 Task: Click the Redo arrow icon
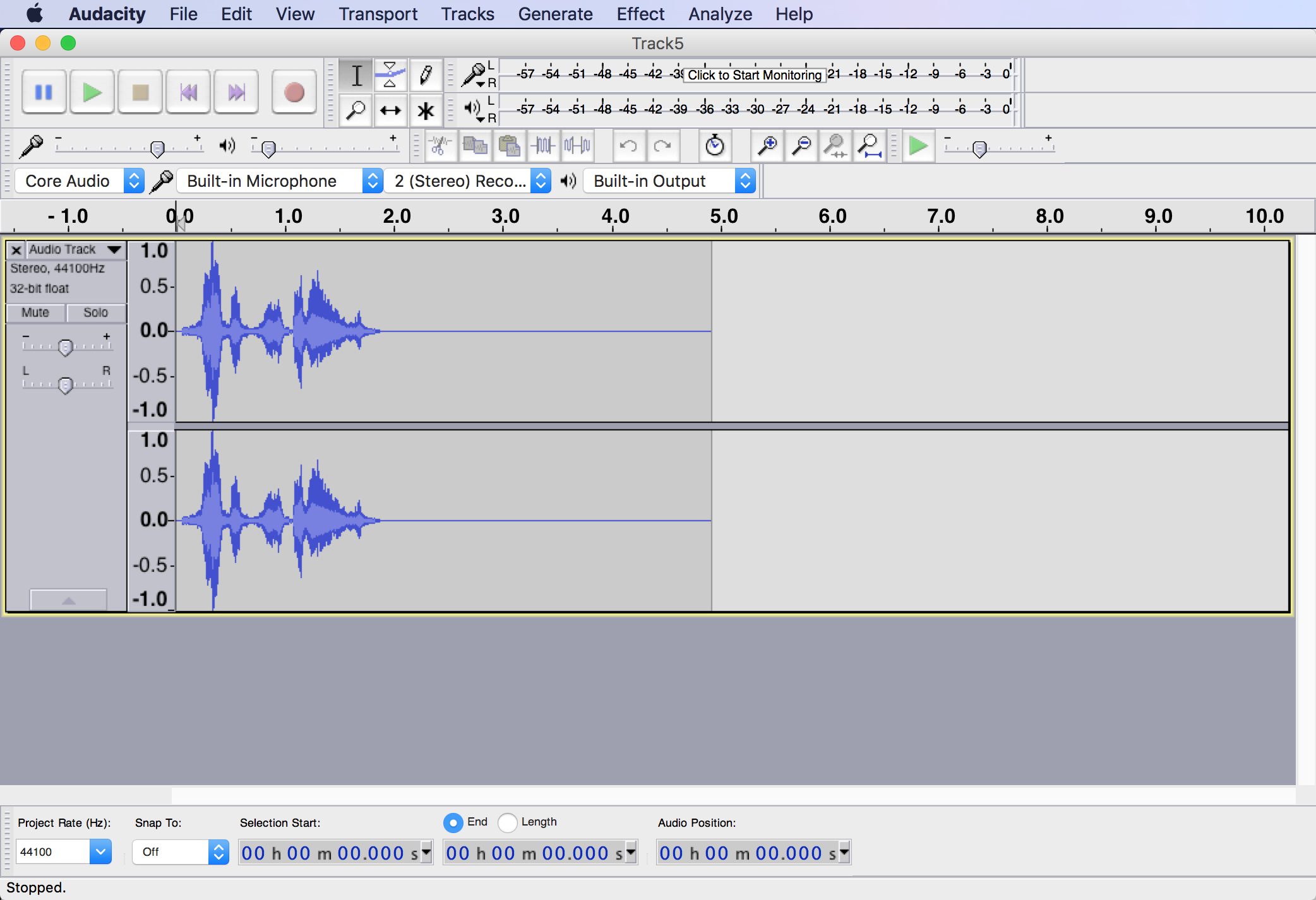tap(662, 146)
